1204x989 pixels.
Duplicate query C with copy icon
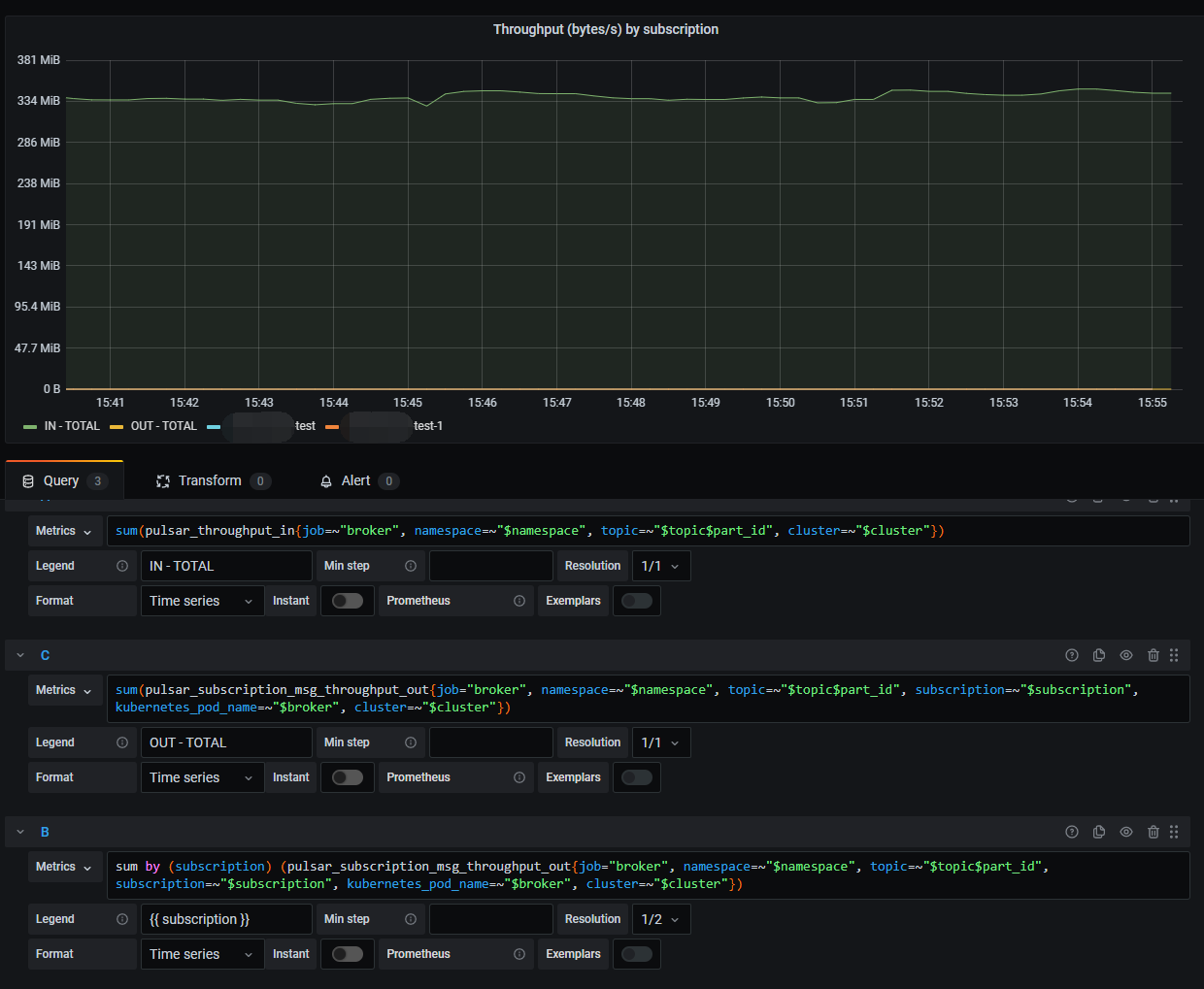coord(1099,655)
